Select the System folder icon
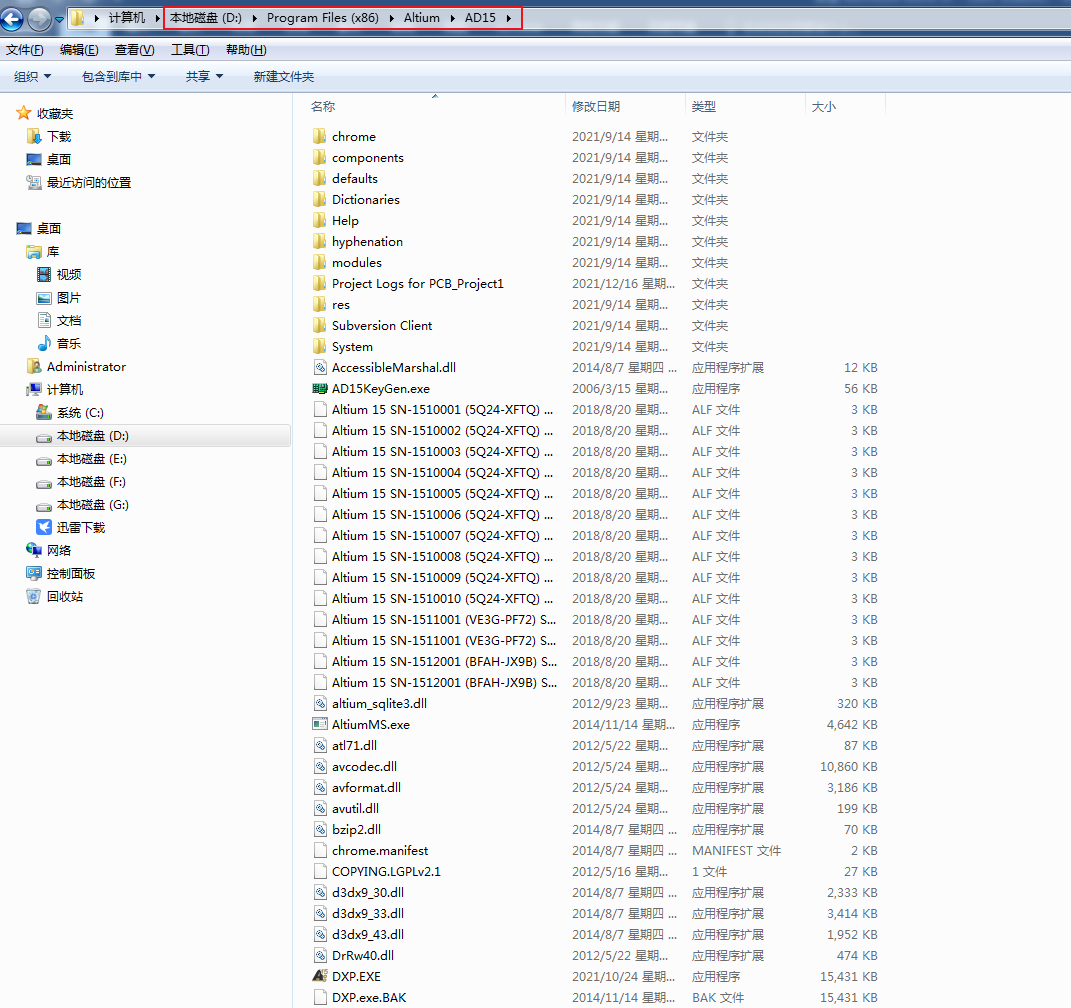Screen dimensions: 1071x1008 pyautogui.click(x=320, y=346)
